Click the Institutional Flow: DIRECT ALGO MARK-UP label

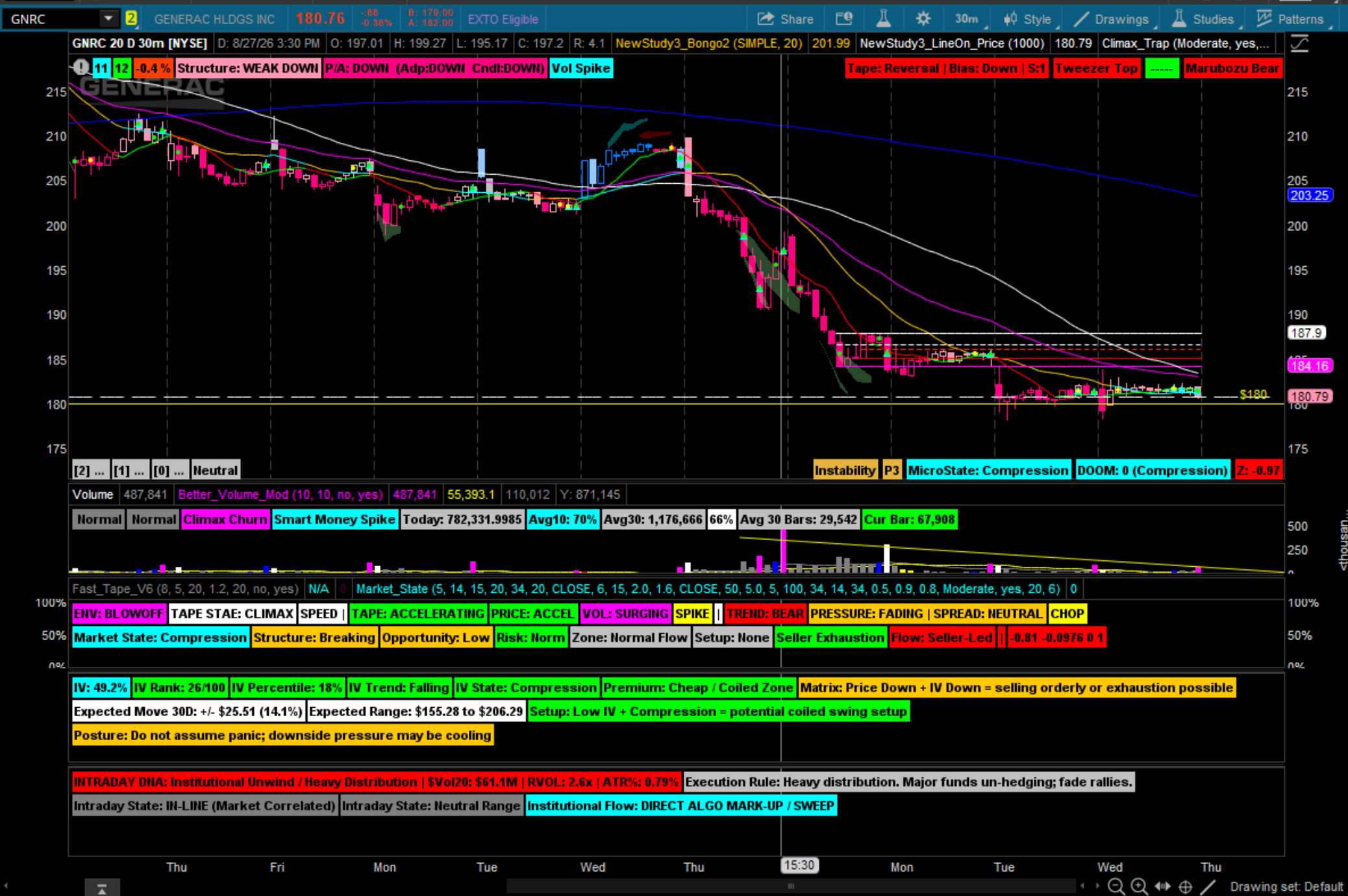pos(680,806)
